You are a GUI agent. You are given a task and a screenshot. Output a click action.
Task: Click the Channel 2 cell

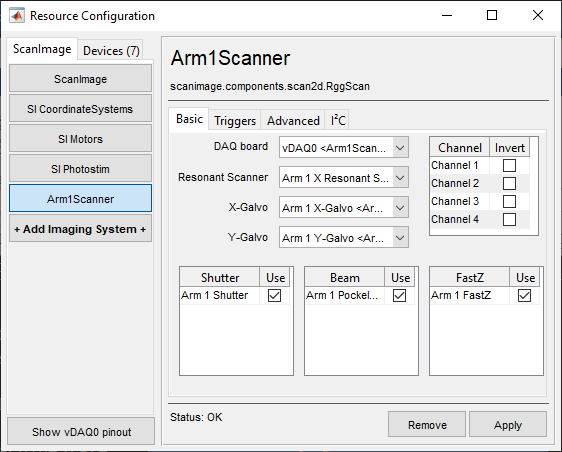[459, 183]
